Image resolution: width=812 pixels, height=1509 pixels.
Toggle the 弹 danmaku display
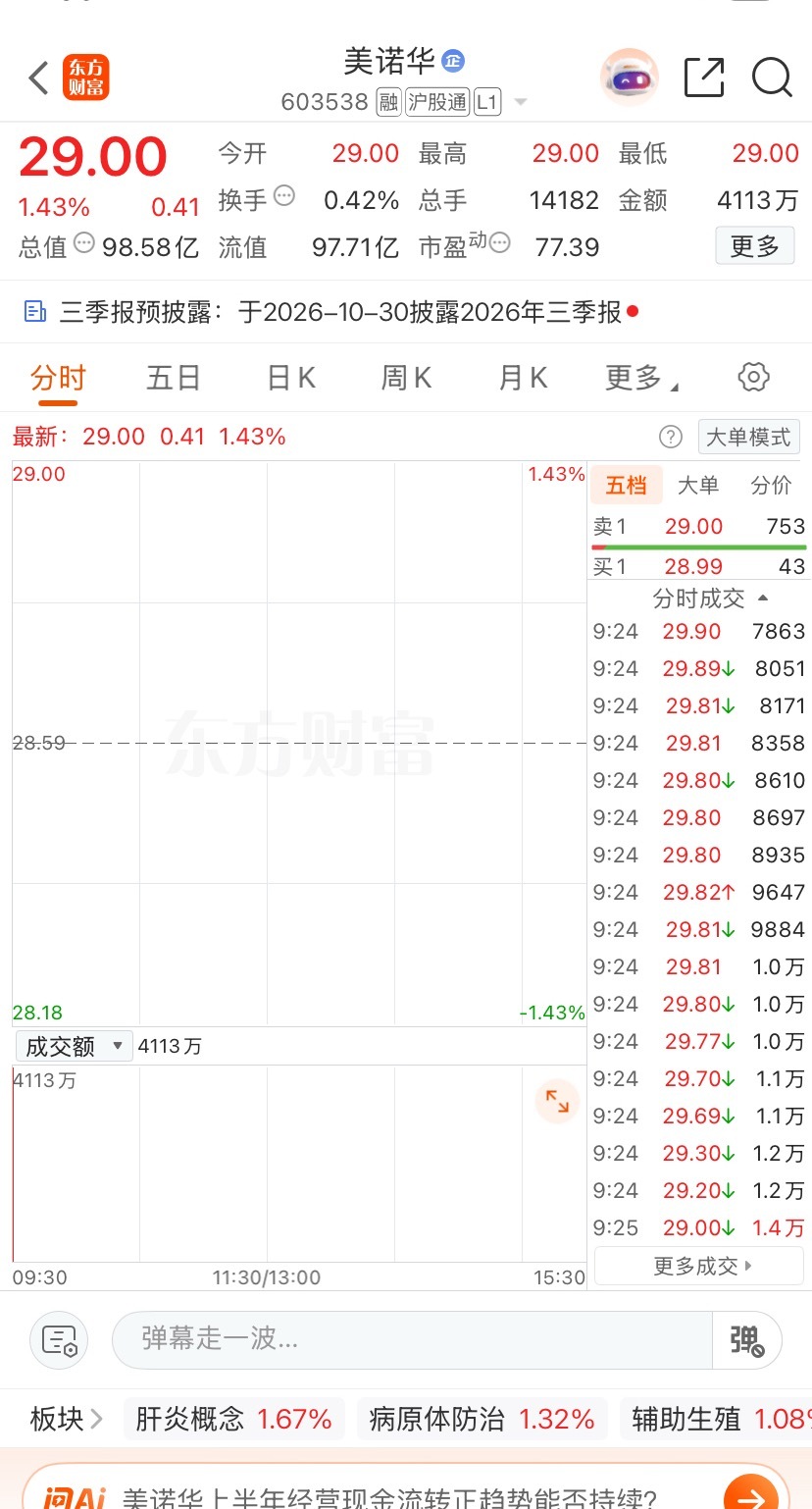[747, 1340]
